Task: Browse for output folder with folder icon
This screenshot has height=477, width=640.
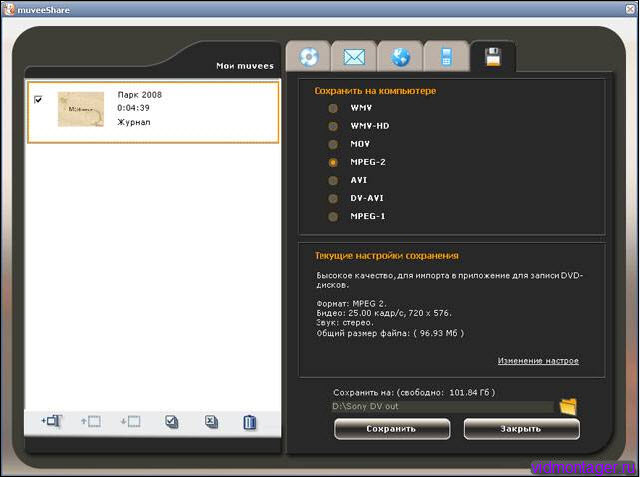Action: pyautogui.click(x=569, y=406)
